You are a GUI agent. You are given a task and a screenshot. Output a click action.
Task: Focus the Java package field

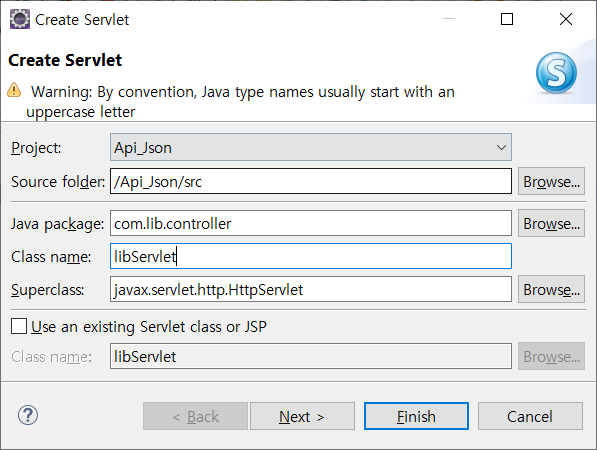pos(311,223)
